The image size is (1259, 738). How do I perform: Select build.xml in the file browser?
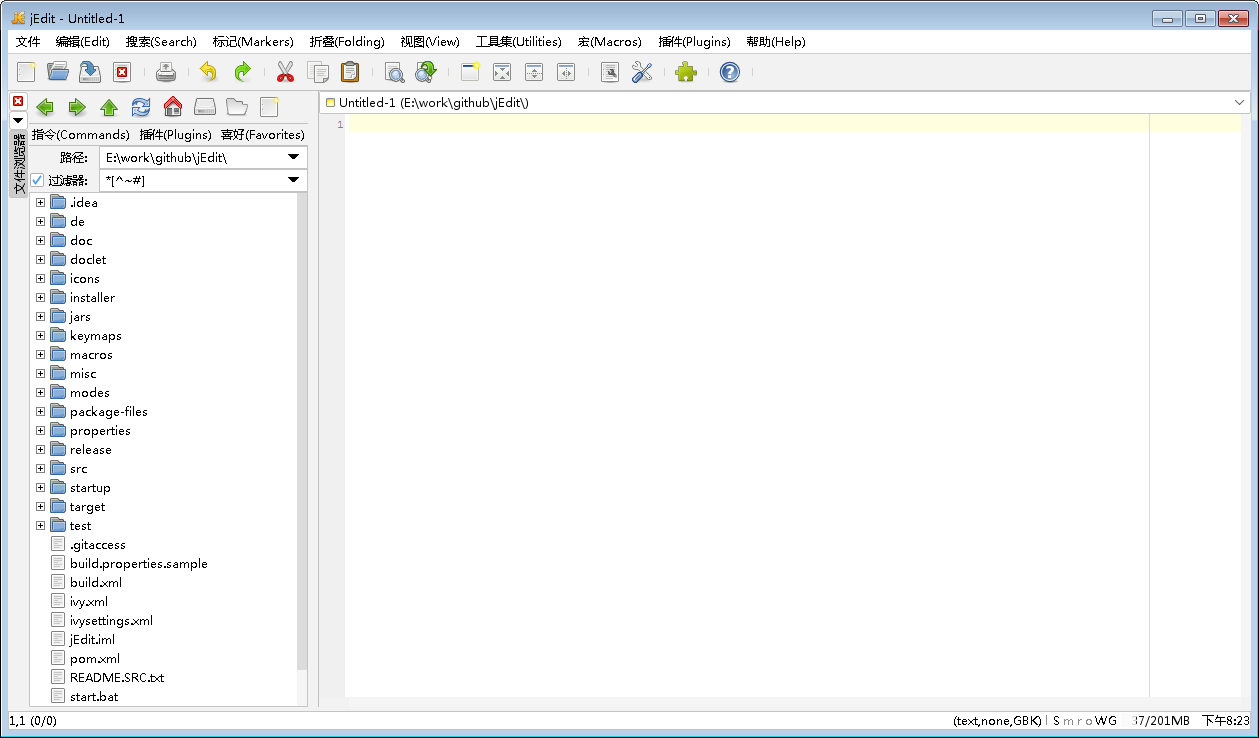89,582
